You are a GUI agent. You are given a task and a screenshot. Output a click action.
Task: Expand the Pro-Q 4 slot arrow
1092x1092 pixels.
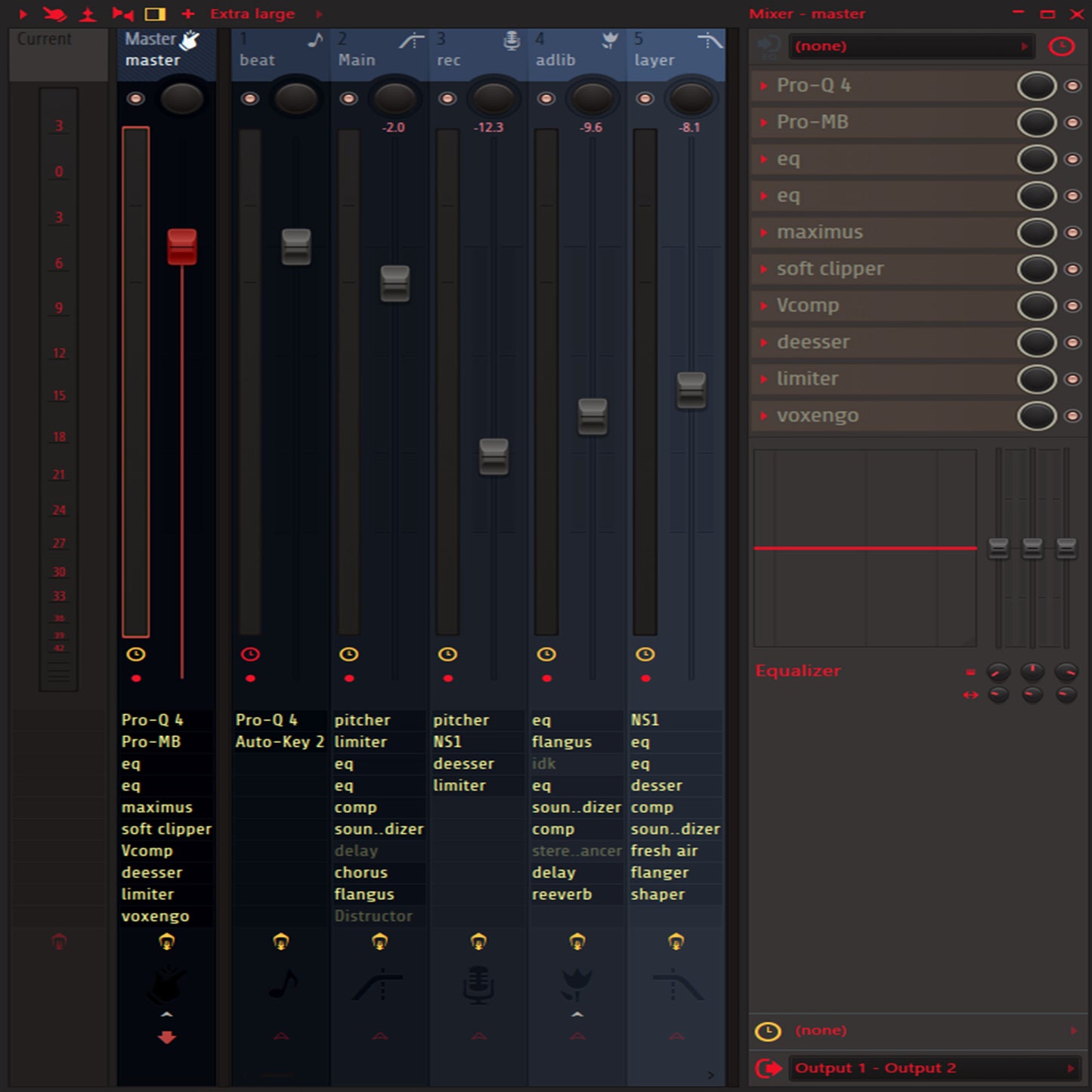(x=764, y=86)
